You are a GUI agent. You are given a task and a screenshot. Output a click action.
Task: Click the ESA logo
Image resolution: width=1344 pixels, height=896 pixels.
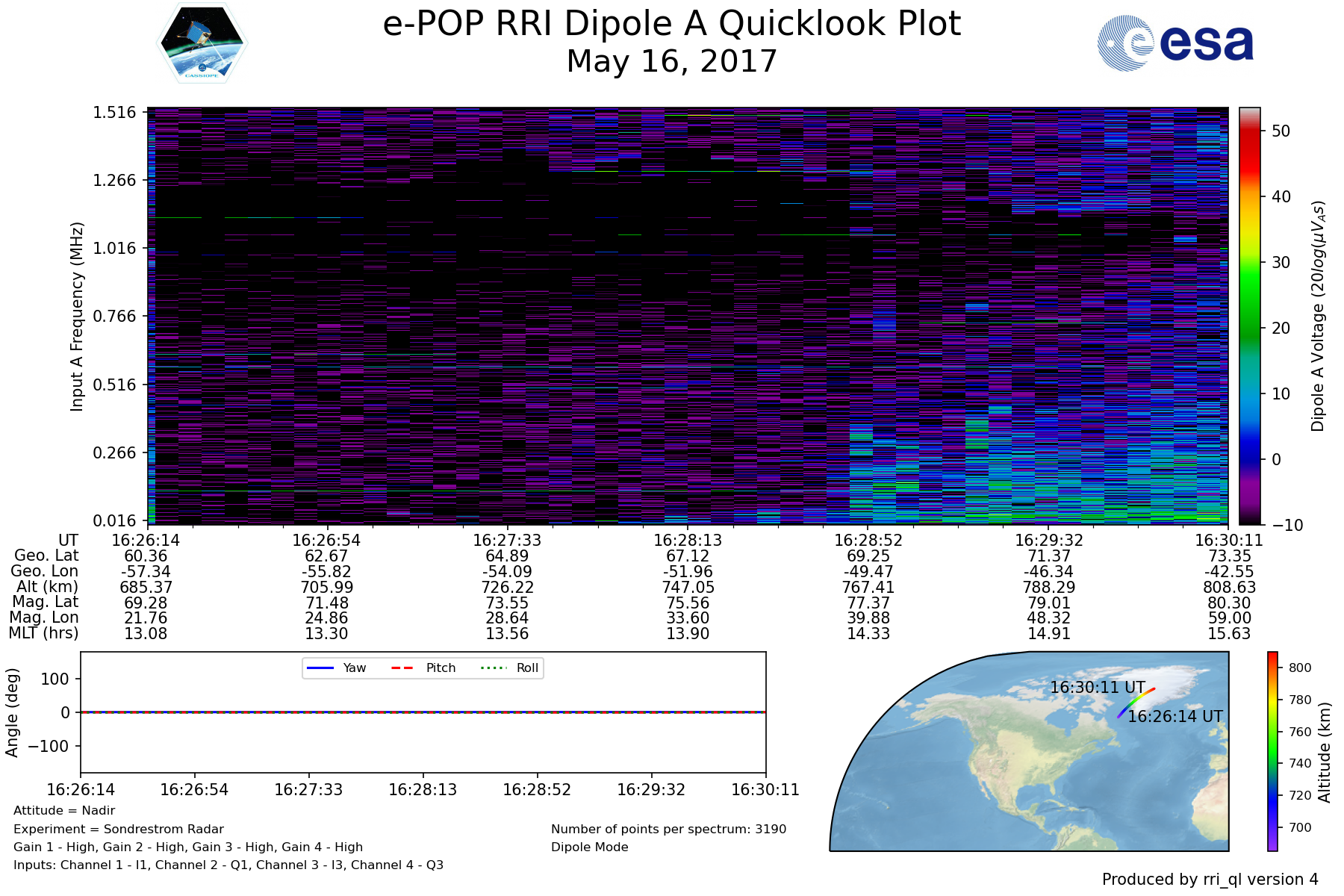[1175, 44]
